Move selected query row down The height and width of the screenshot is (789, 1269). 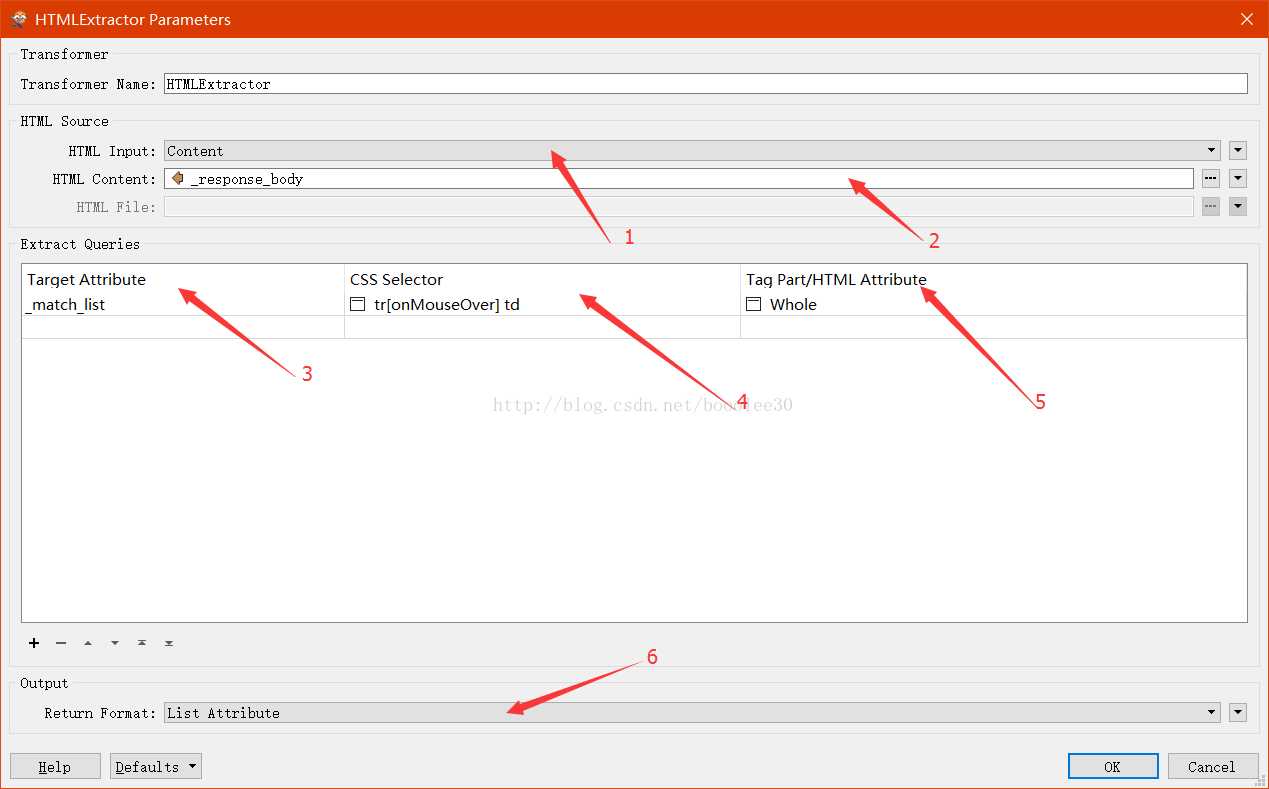pyautogui.click(x=115, y=643)
